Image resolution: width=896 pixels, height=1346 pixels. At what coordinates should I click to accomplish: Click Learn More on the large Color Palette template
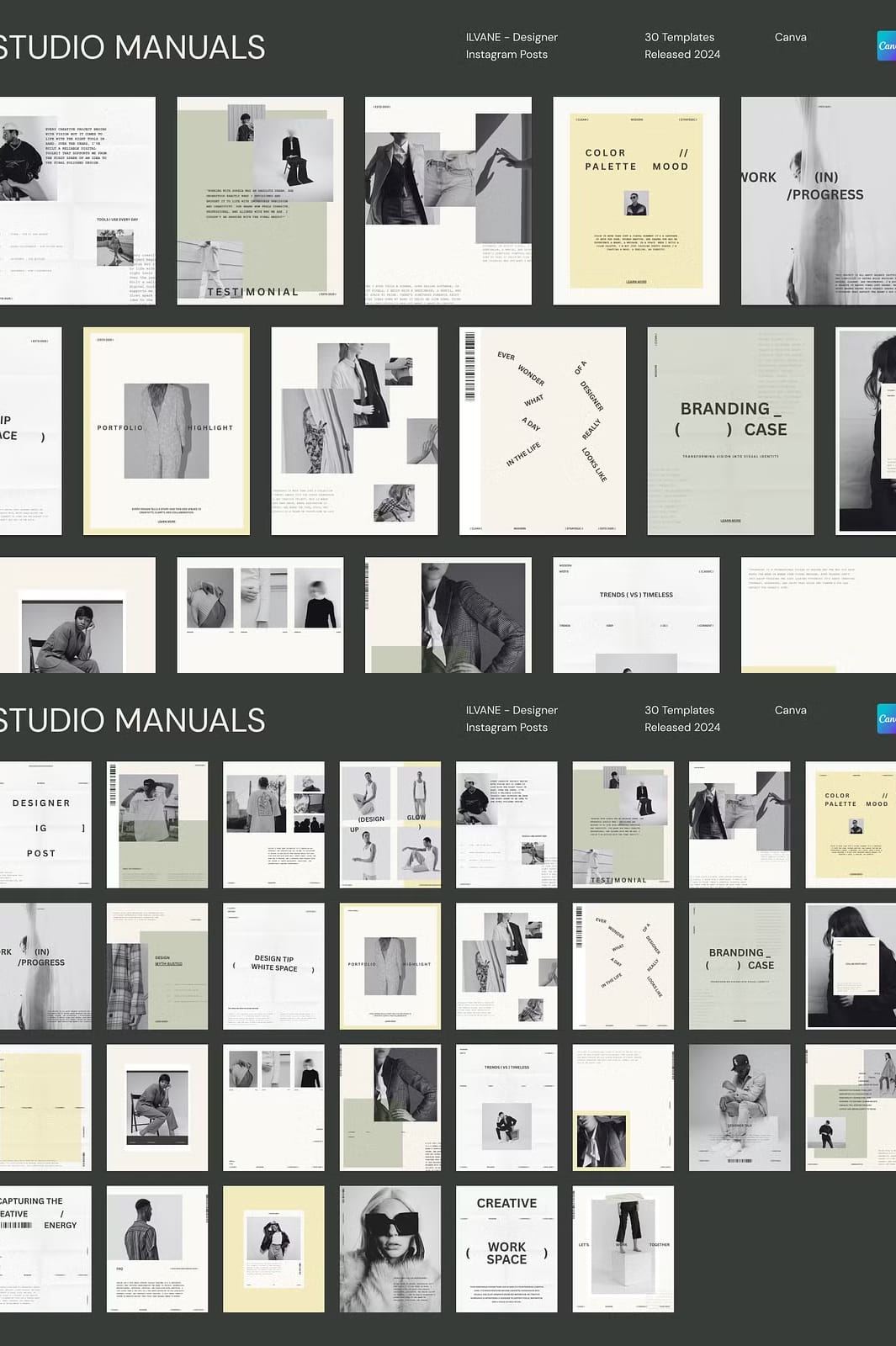[x=636, y=282]
